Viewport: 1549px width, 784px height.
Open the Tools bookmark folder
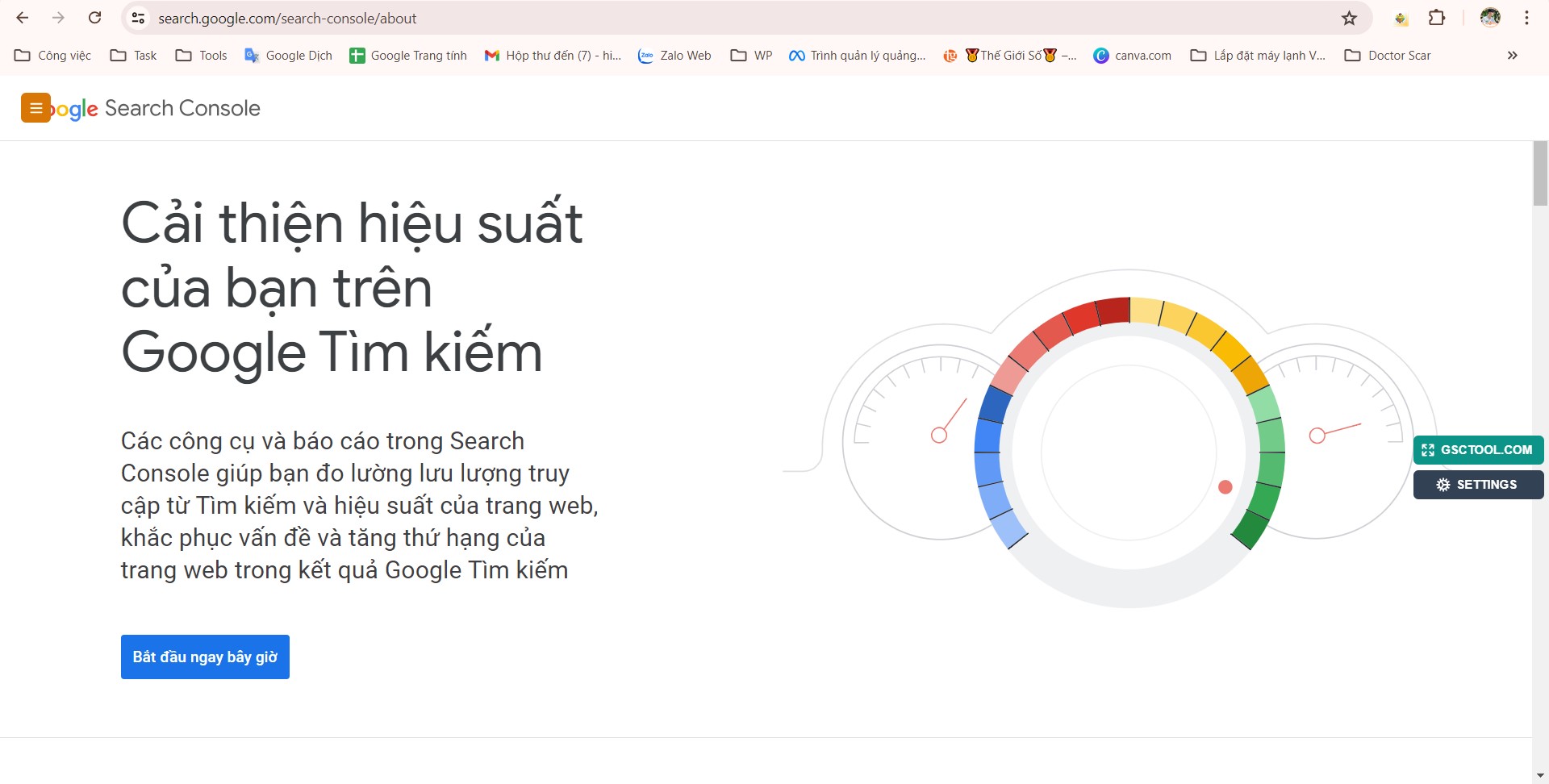click(x=202, y=55)
